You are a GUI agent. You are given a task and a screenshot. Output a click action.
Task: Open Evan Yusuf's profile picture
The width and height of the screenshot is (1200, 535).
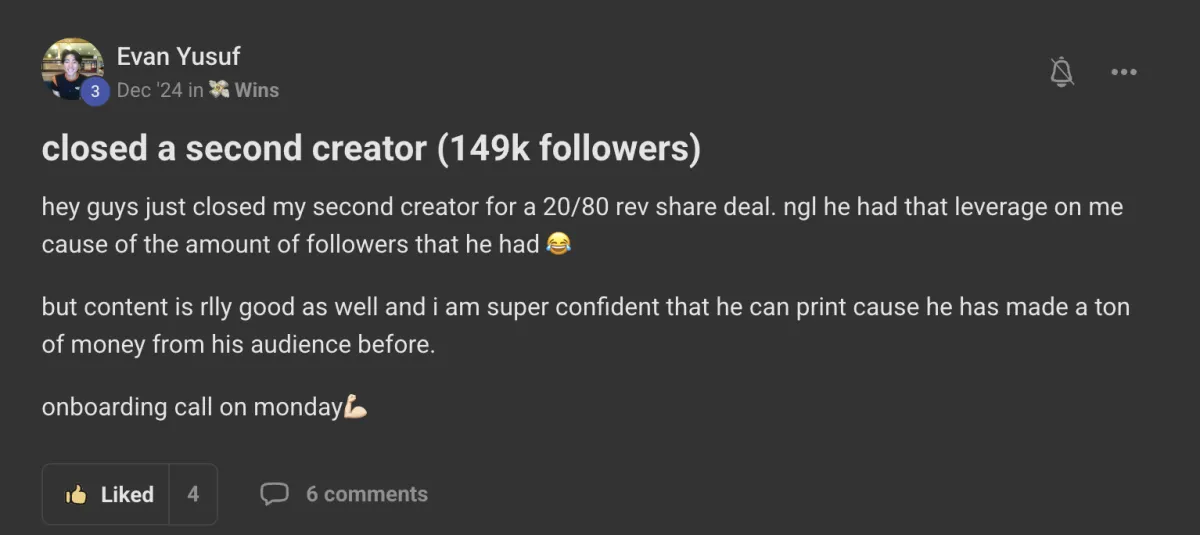(70, 66)
